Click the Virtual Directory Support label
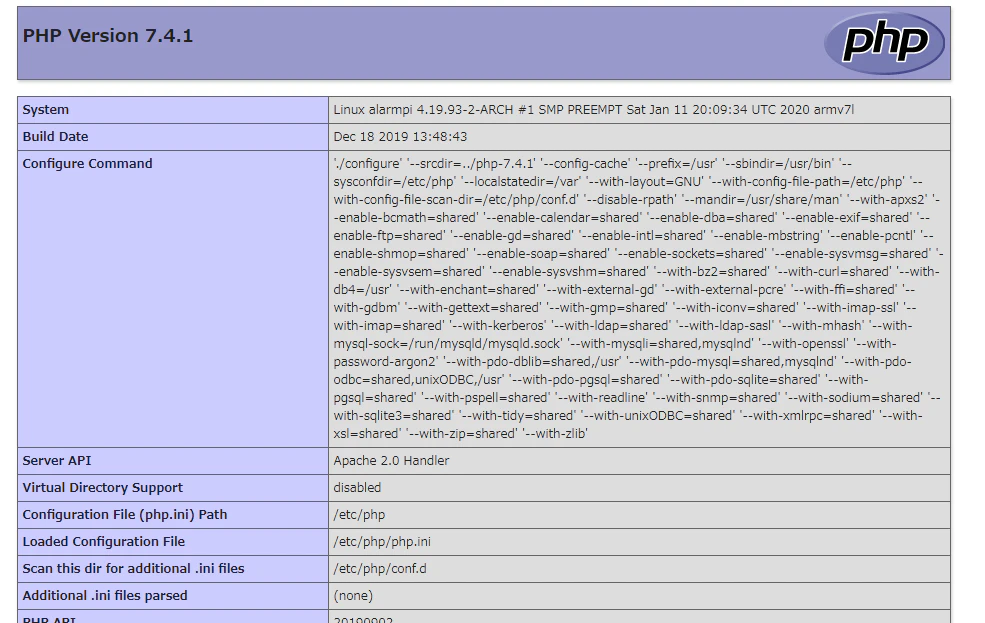 (102, 487)
